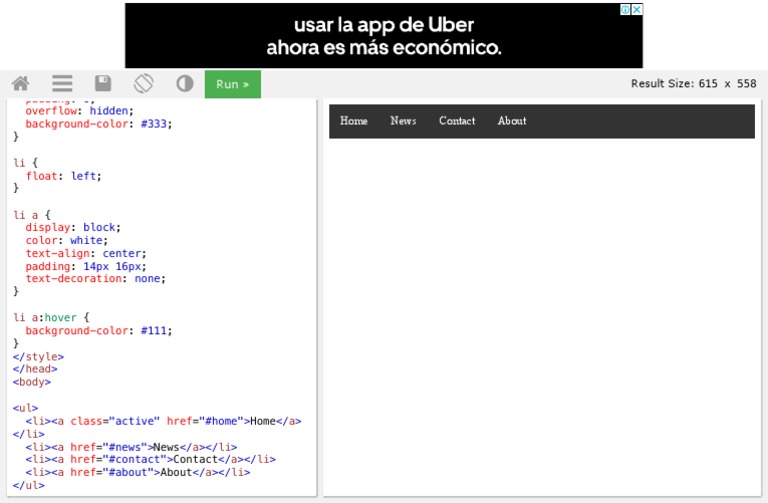Click the blank area of the result preview

(541, 320)
